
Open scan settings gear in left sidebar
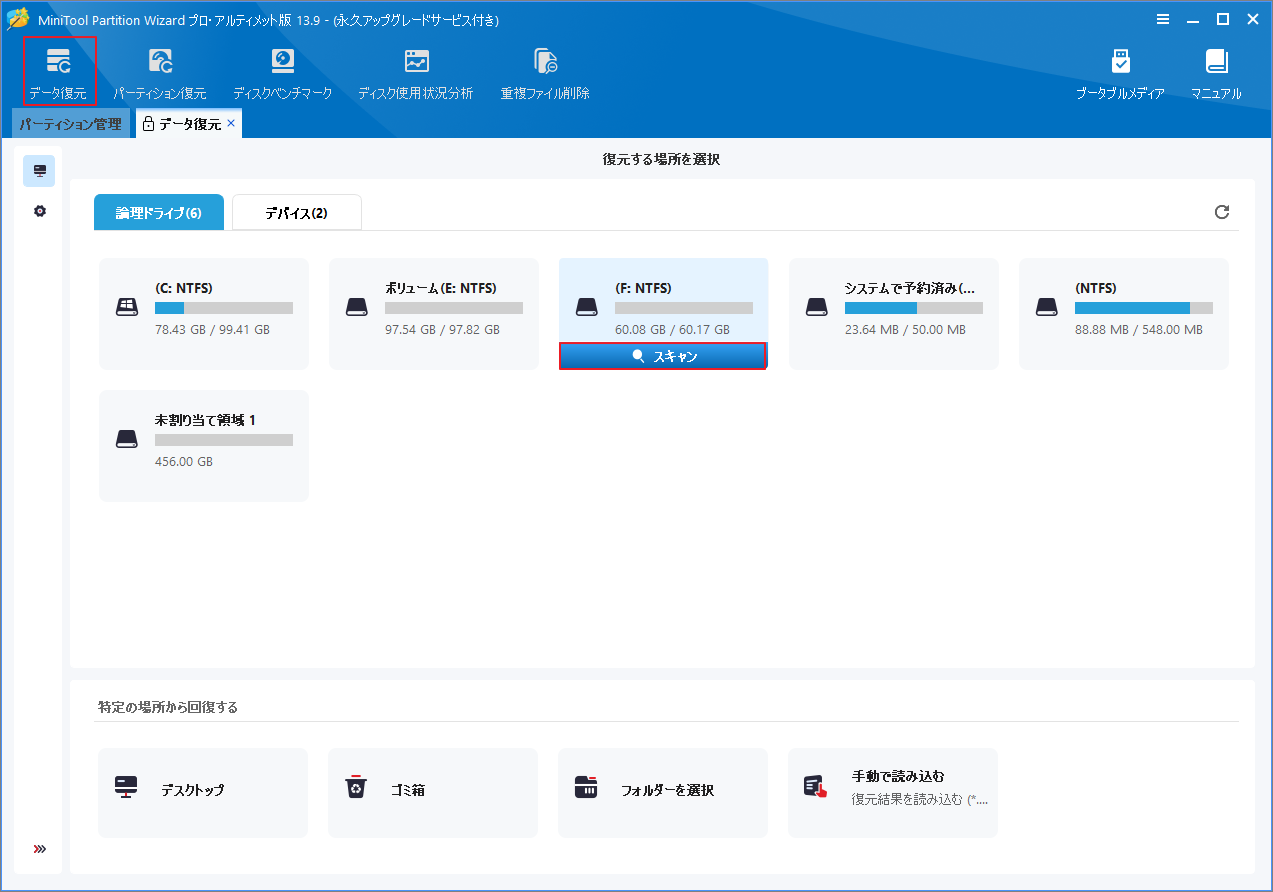(x=40, y=211)
